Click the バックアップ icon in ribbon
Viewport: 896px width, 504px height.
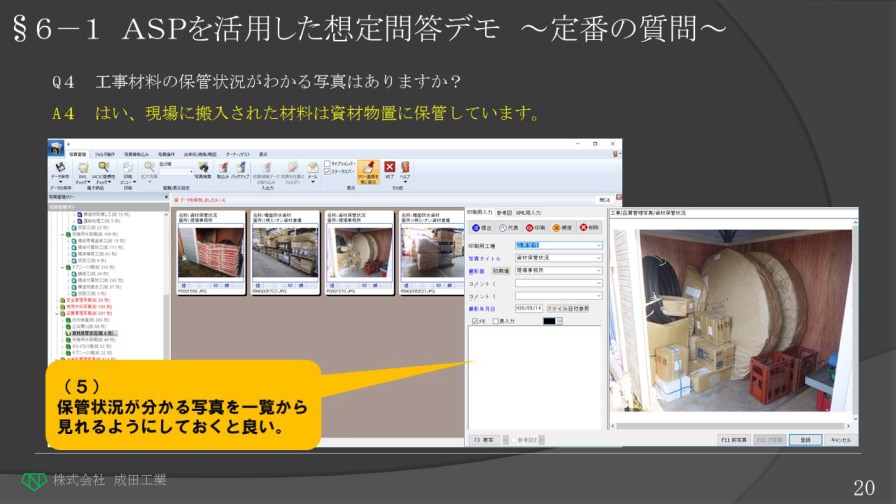click(240, 167)
